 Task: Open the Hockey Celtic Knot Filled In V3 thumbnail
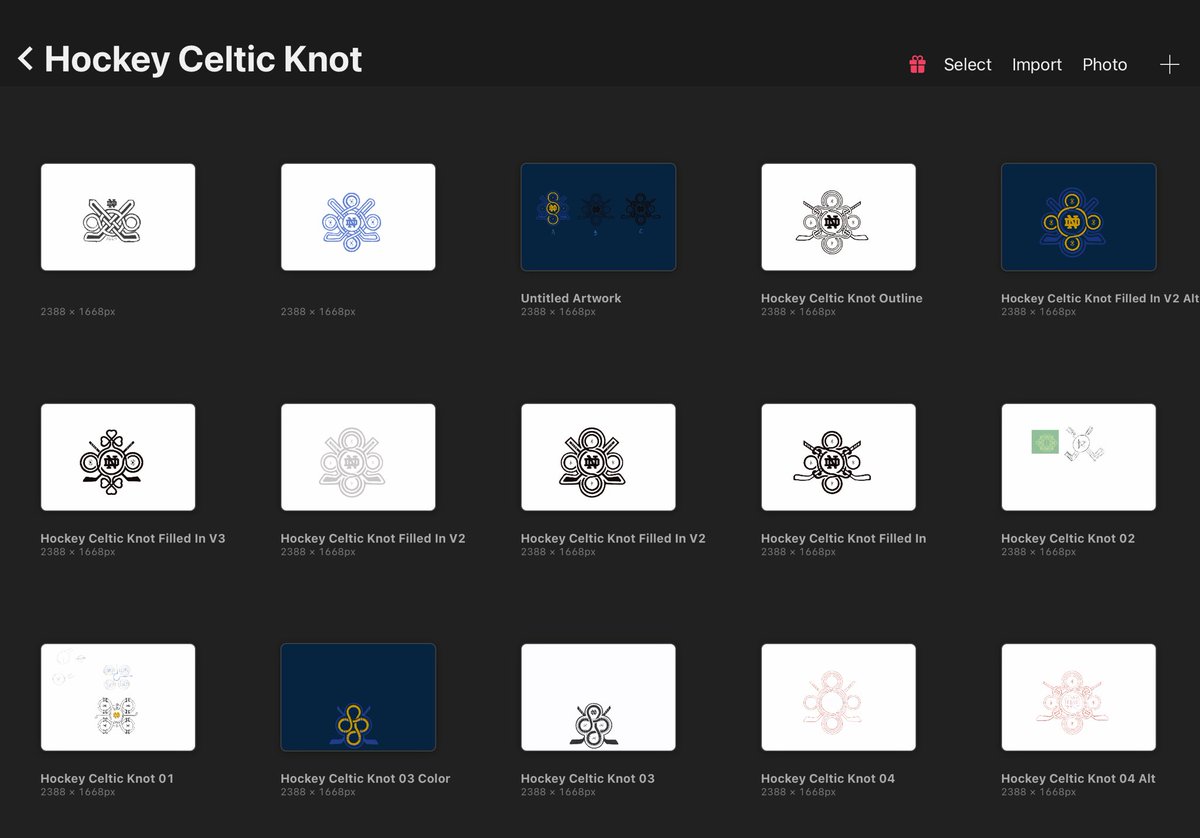118,457
